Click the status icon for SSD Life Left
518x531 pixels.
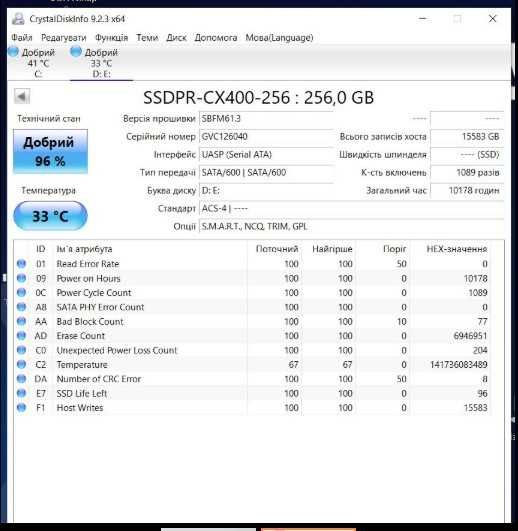[21, 393]
